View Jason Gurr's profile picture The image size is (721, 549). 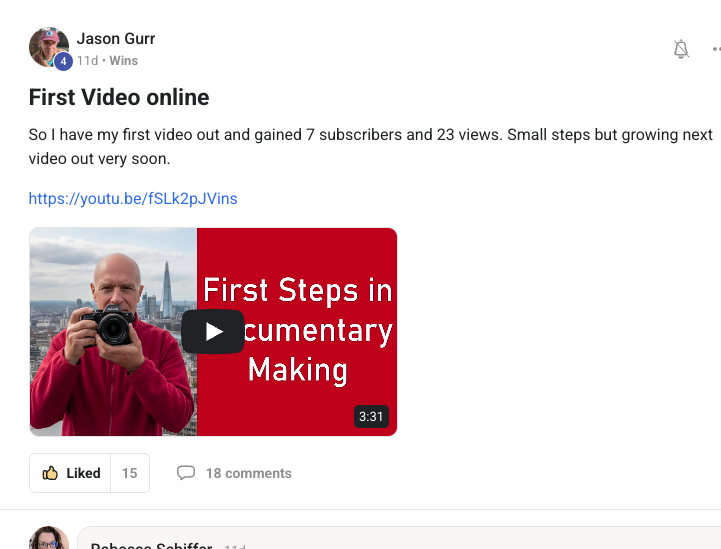tap(49, 47)
